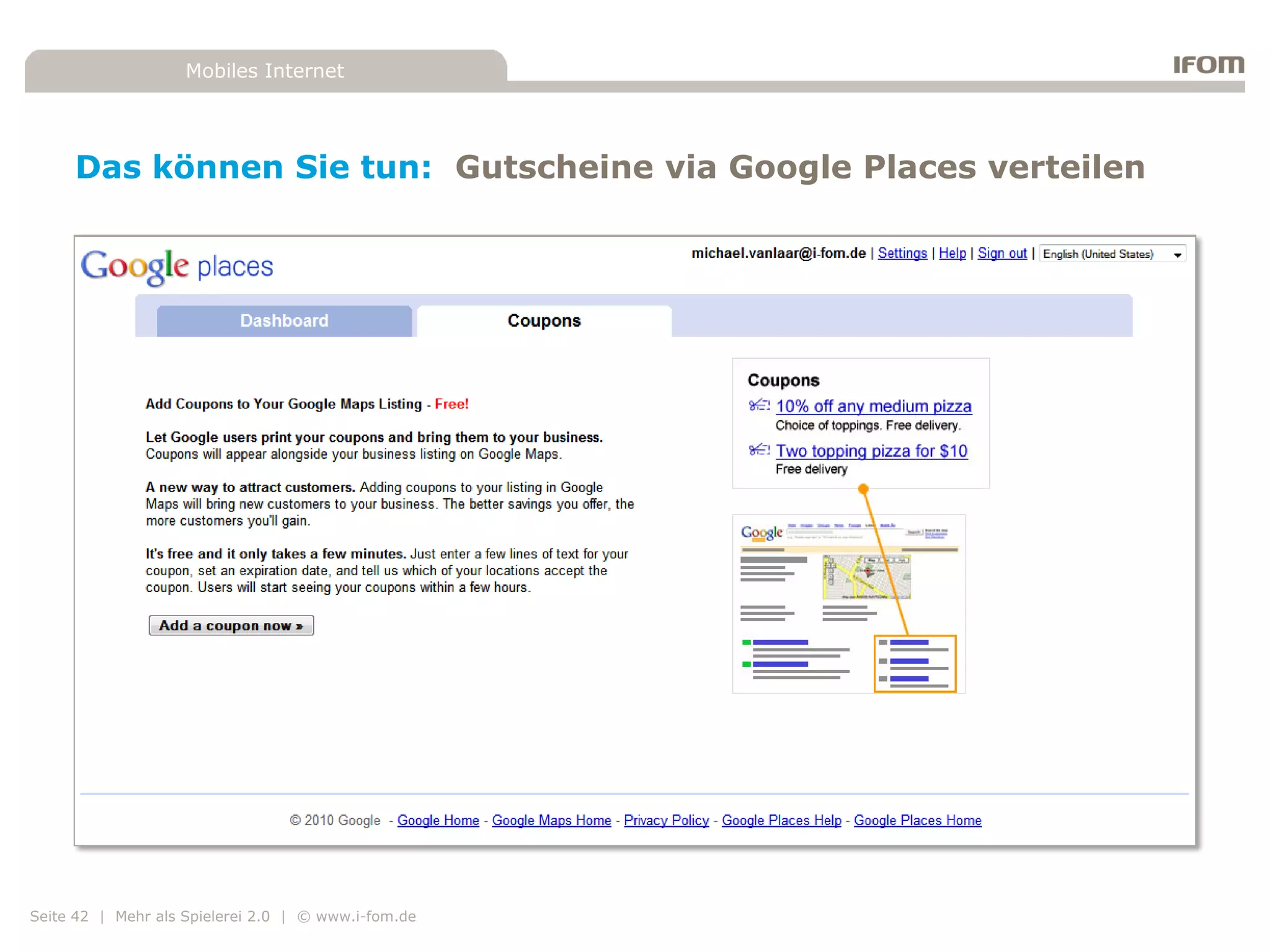Select the Coupons tab
The width and height of the screenshot is (1270, 952).
click(544, 321)
